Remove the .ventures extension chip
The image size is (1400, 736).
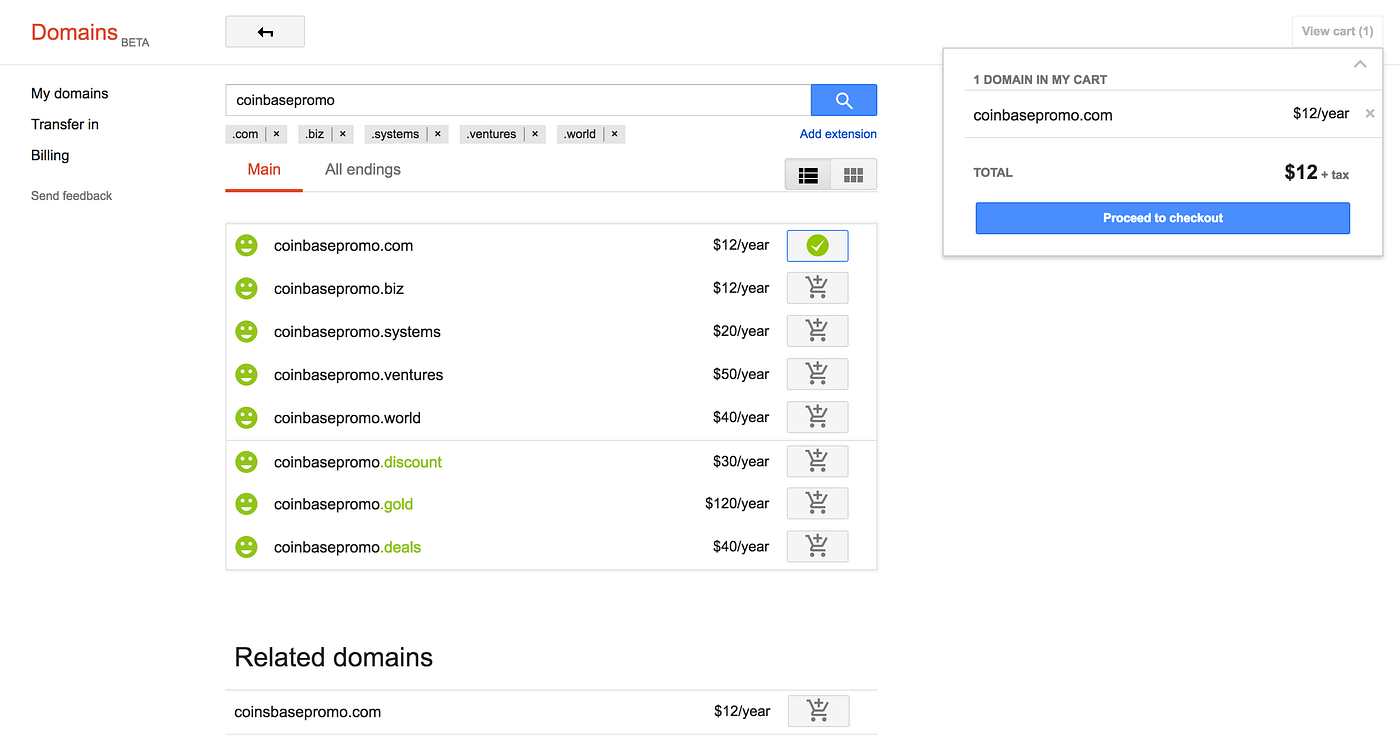click(x=535, y=134)
